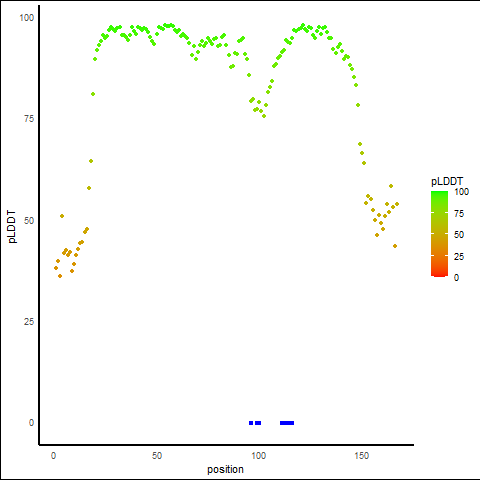480x480 pixels.
Task: Click the legend label 25
Action: (459, 257)
